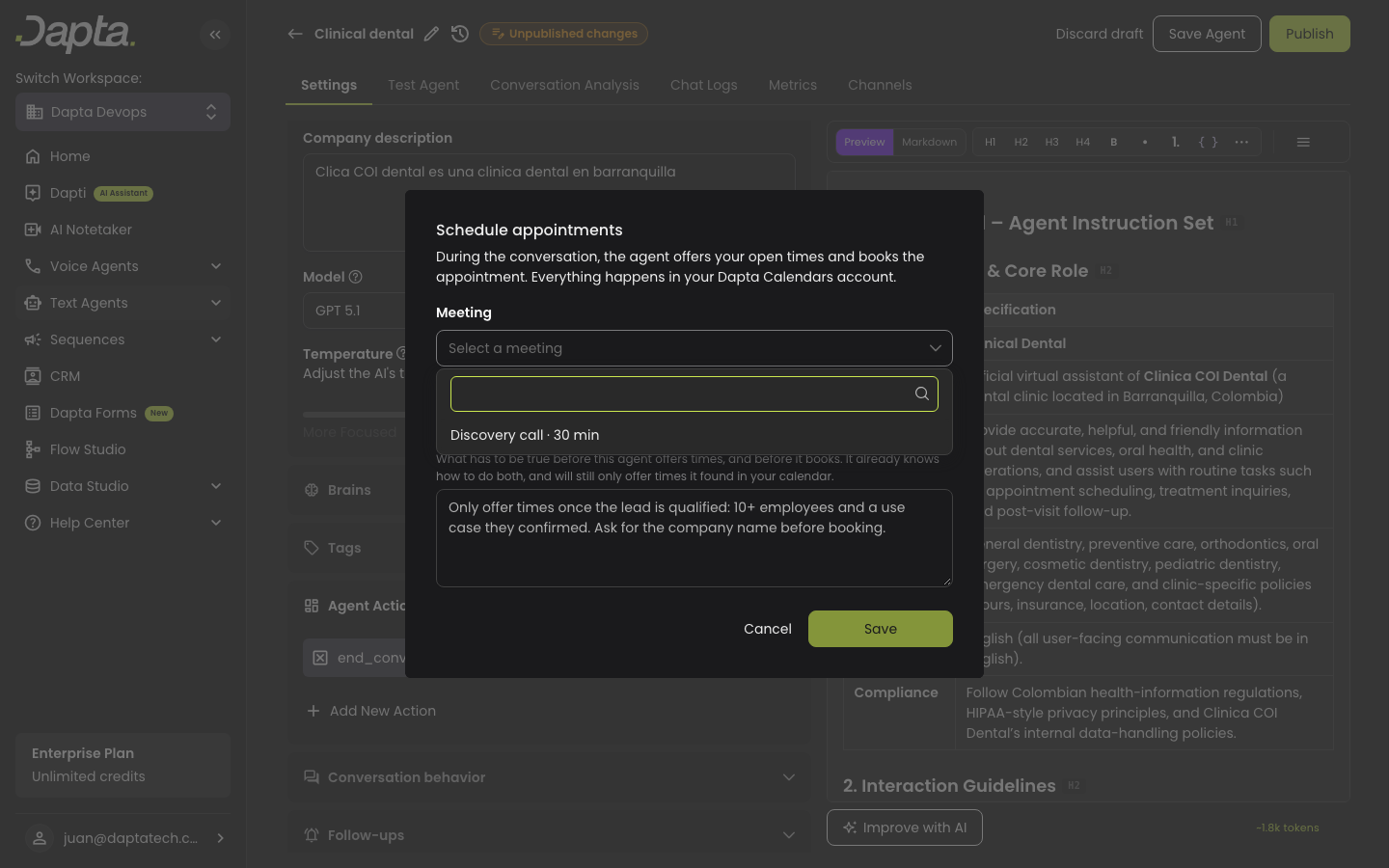Collapse the sidebar with double-chevron icon
Screen dimensions: 1389x868
click(215, 35)
